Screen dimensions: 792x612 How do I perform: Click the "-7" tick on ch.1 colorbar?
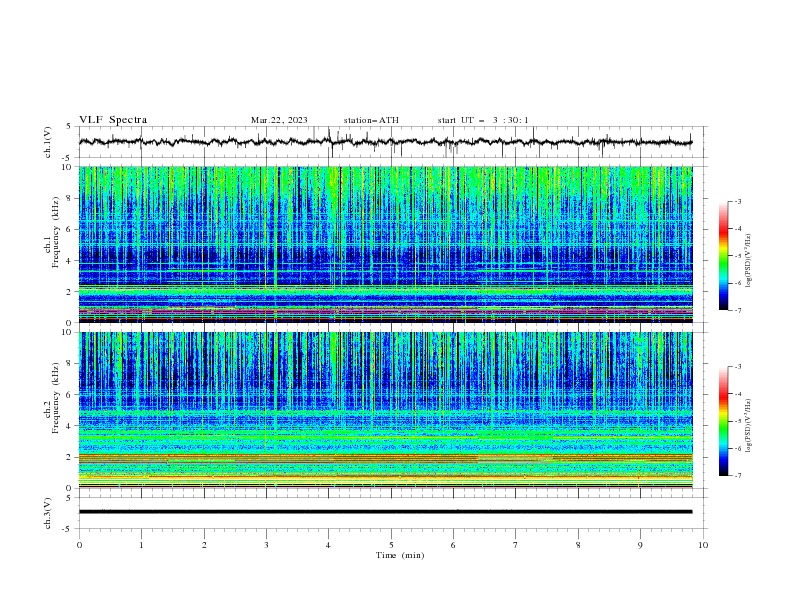(x=737, y=310)
